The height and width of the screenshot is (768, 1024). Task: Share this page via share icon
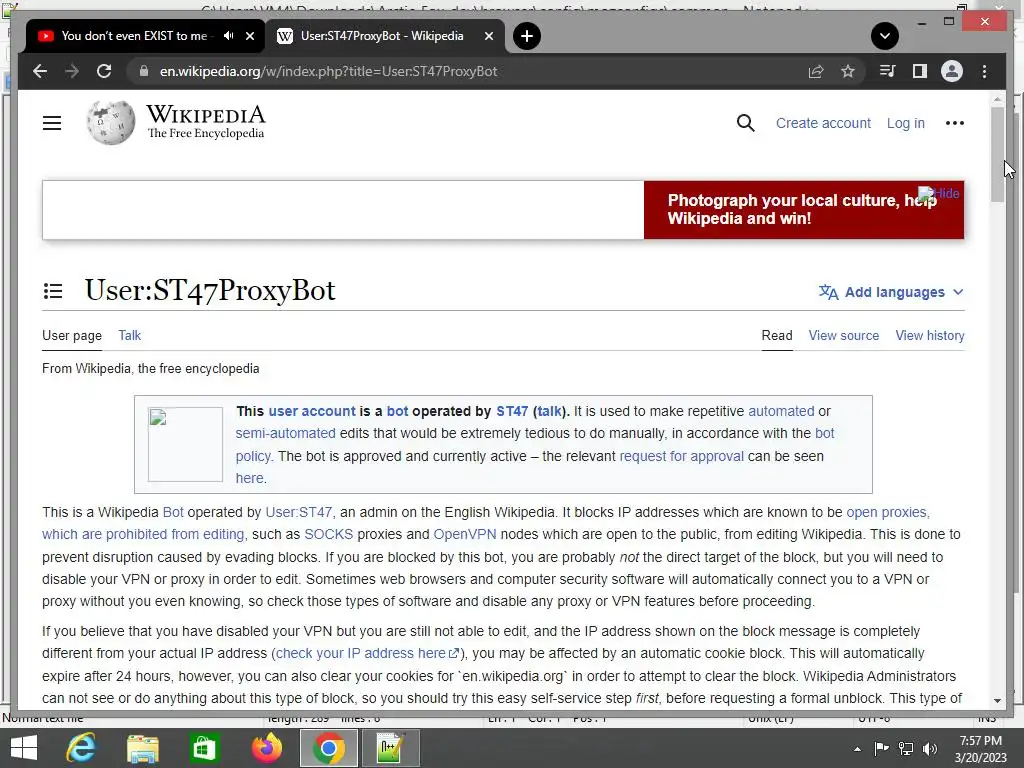pyautogui.click(x=816, y=71)
